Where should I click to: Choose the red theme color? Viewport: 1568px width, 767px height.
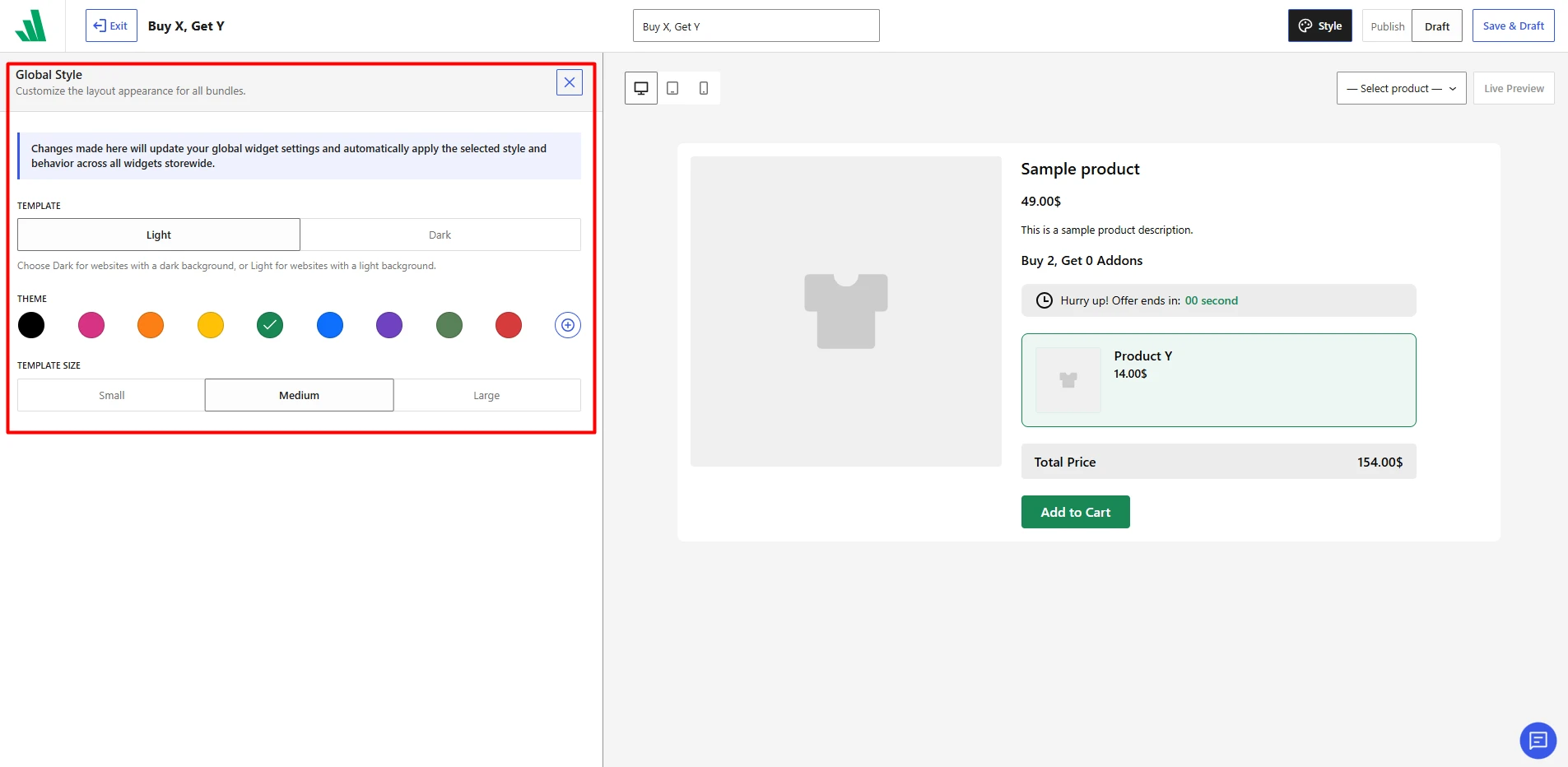[x=509, y=325]
